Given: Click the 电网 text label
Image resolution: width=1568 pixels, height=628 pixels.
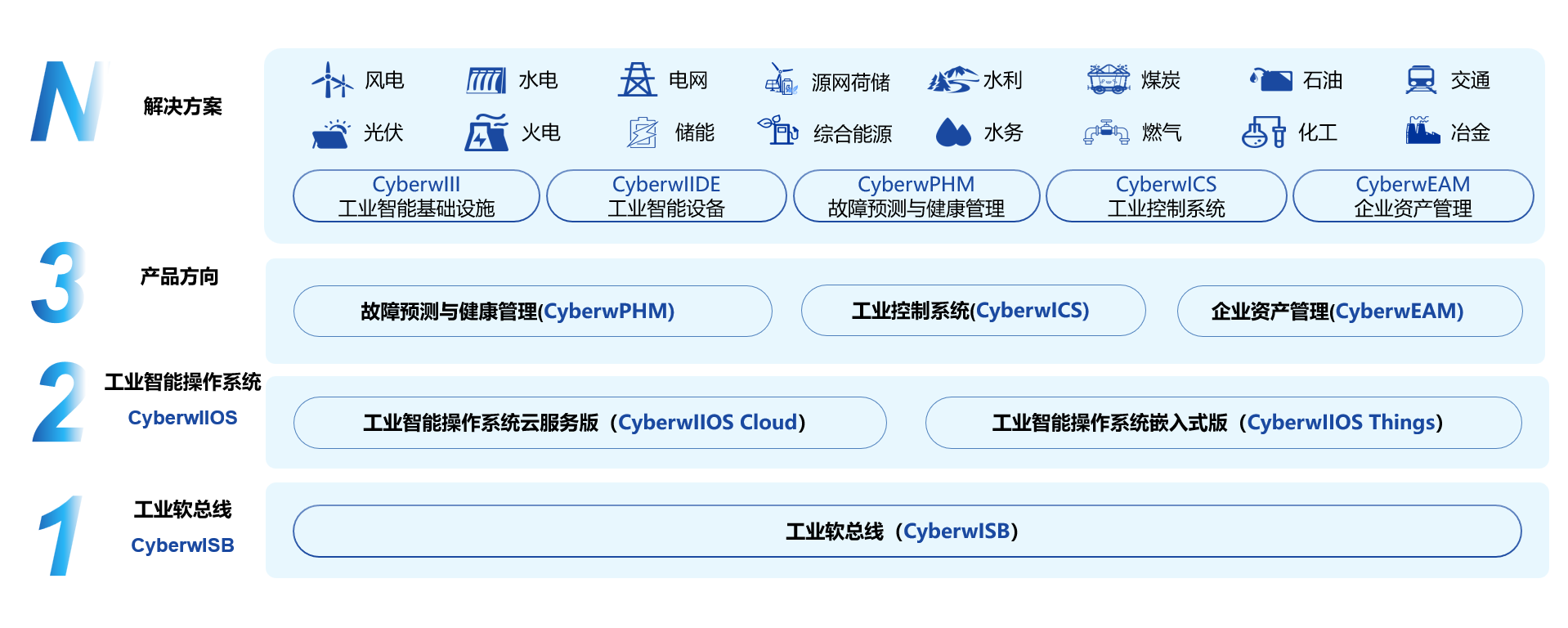Looking at the screenshot, I should coord(688,81).
